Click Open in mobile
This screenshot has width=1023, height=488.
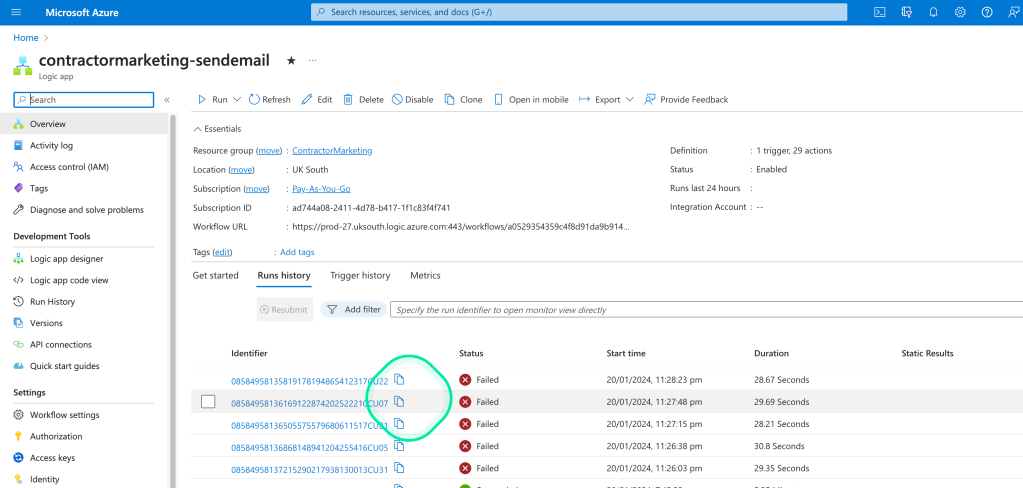click(531, 100)
